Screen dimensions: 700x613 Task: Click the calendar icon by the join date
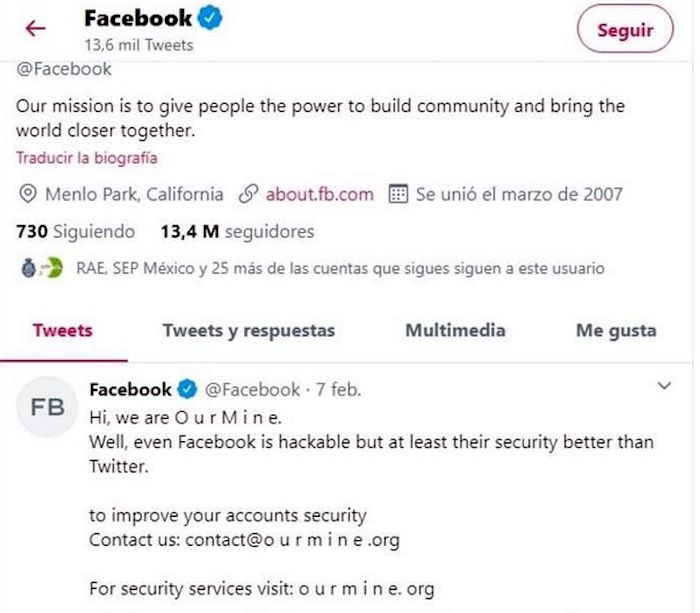(398, 194)
